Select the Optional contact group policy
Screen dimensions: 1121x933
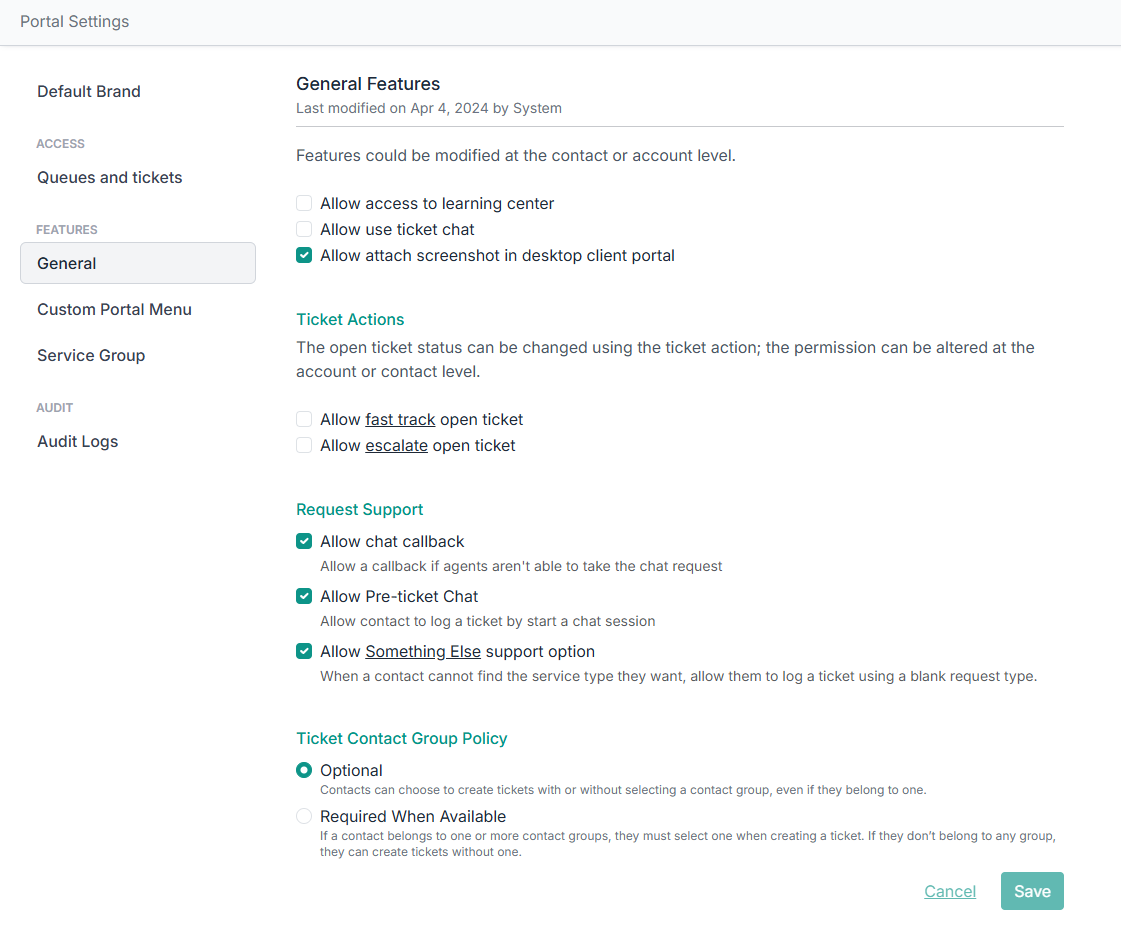pyautogui.click(x=304, y=771)
